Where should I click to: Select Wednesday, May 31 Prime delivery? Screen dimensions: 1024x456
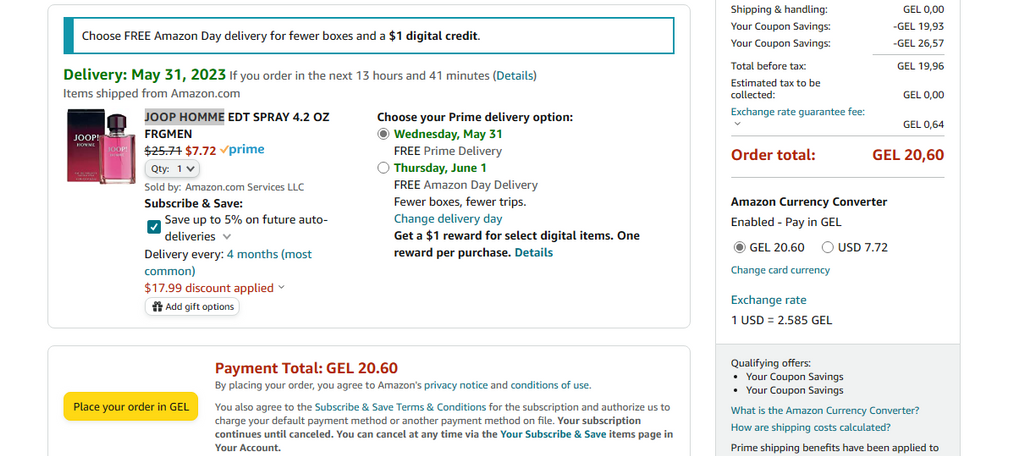pos(383,134)
